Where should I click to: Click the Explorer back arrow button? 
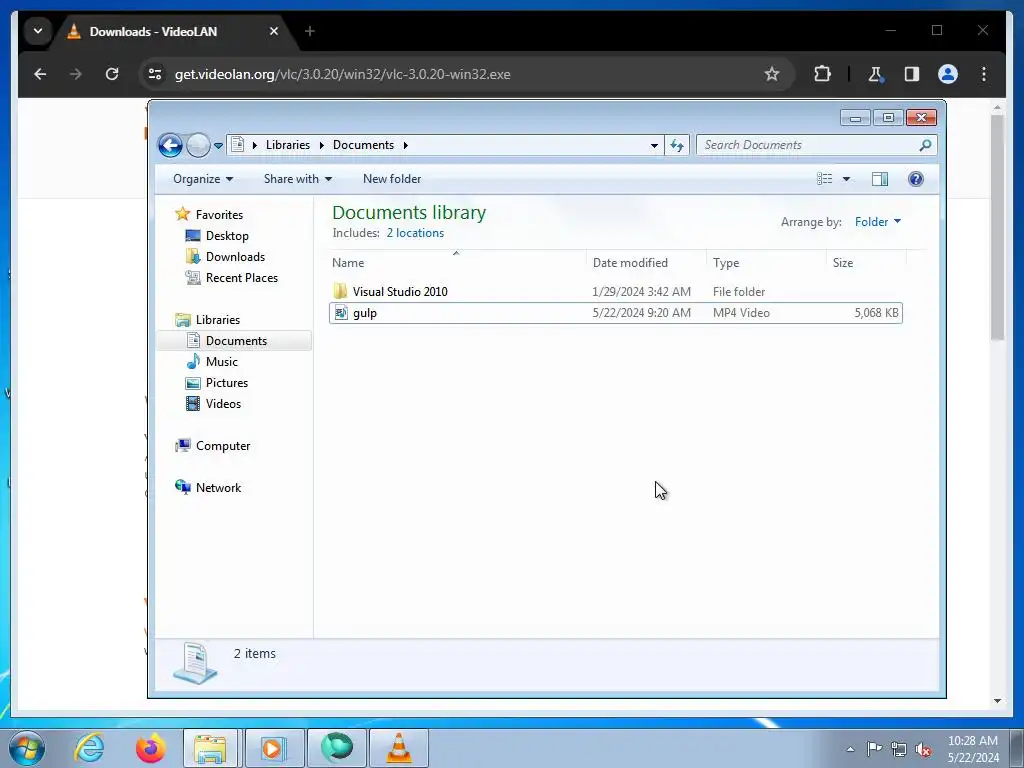tap(170, 145)
